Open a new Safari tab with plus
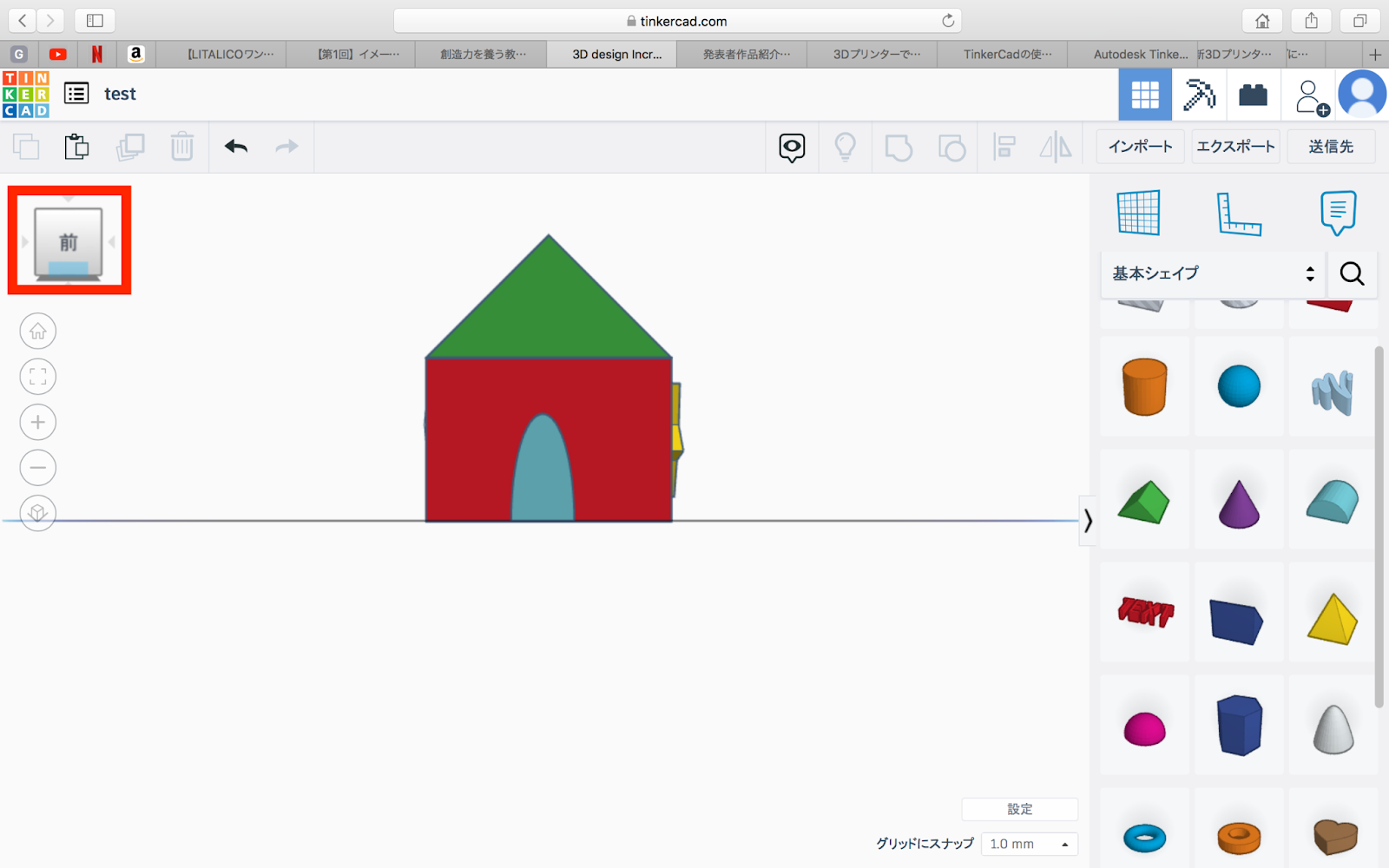This screenshot has height=868, width=1389. [x=1375, y=54]
